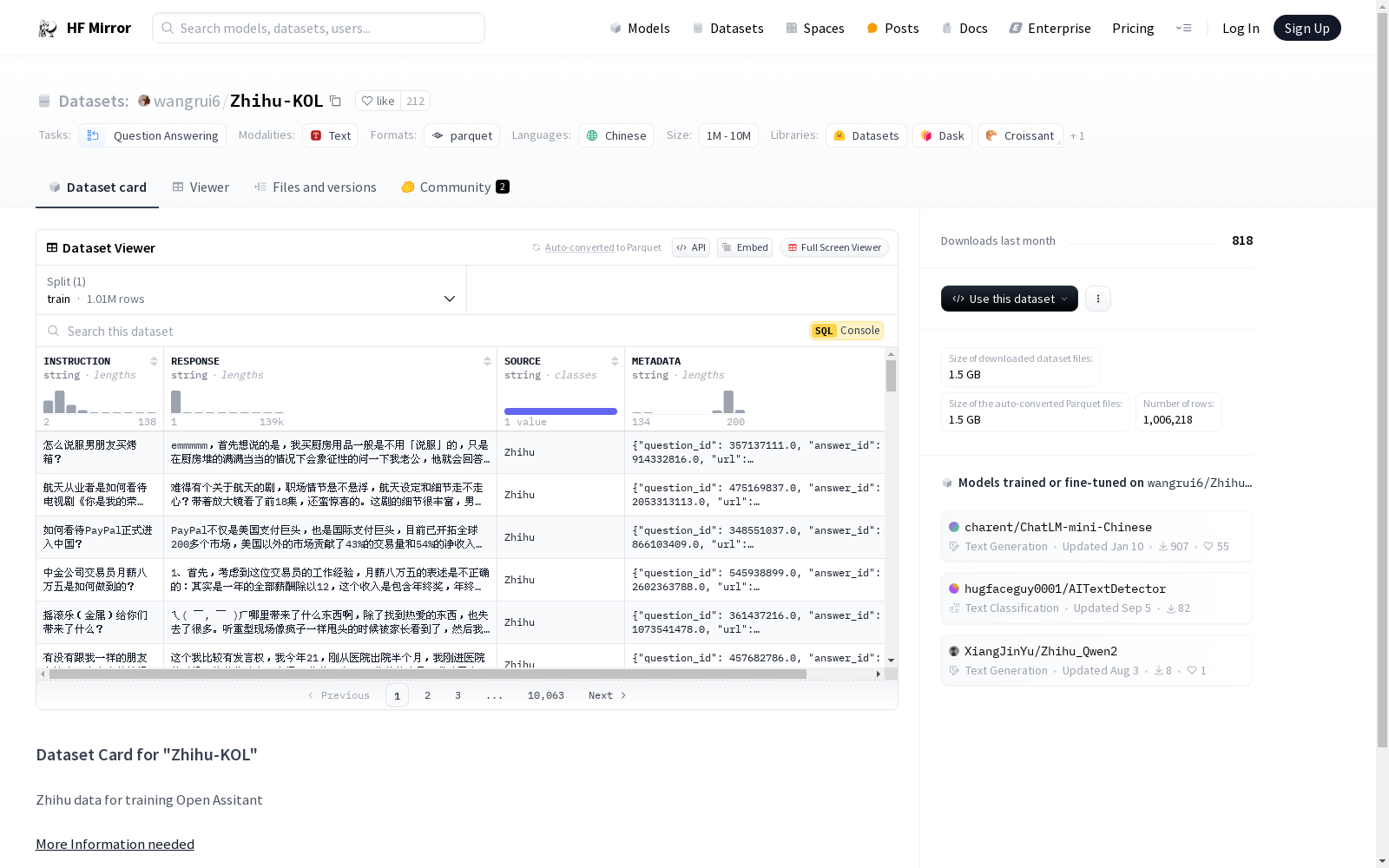This screenshot has width=1389, height=868.
Task: Click current page 1 in pagination
Action: 397,695
